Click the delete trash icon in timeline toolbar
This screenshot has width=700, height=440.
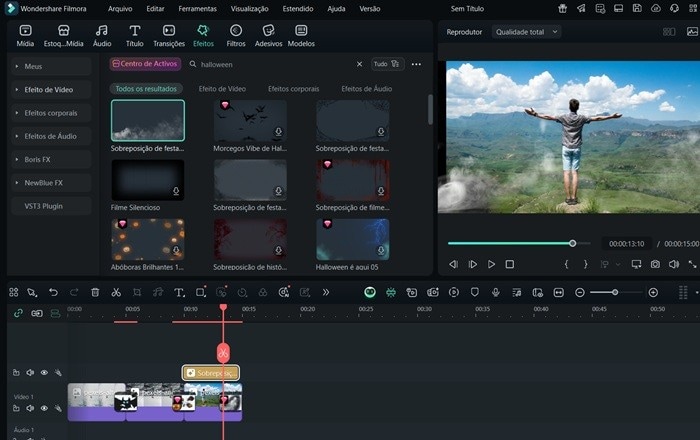click(95, 292)
